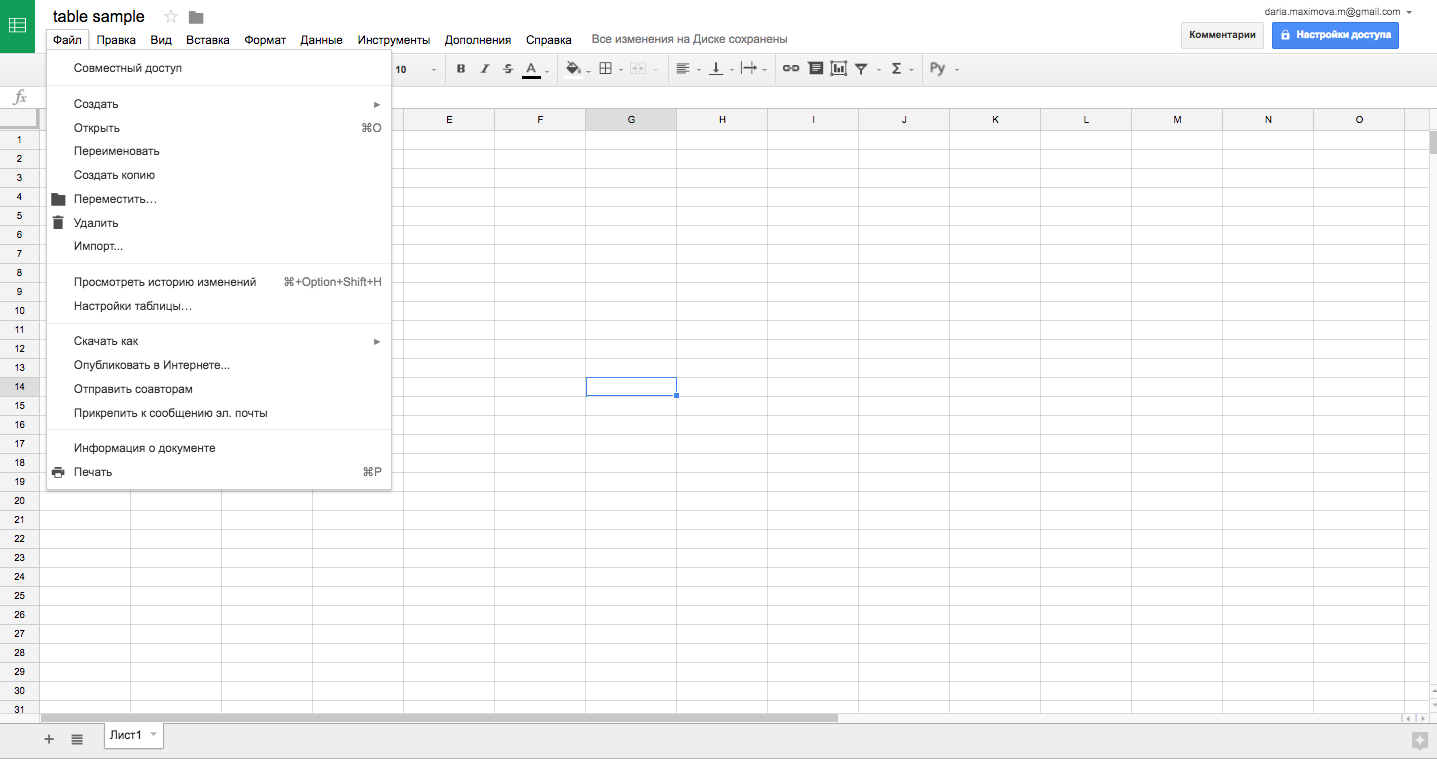1437x759 pixels.
Task: Expand the borders dropdown arrow
Action: point(621,70)
